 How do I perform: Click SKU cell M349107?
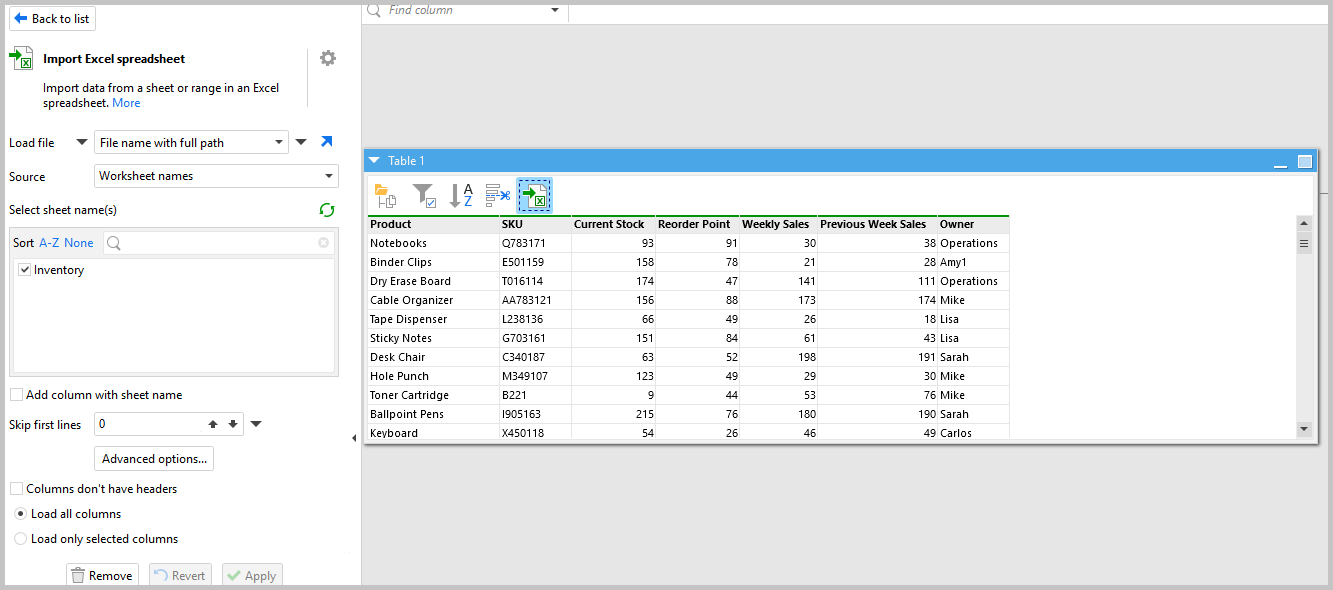tap(535, 376)
